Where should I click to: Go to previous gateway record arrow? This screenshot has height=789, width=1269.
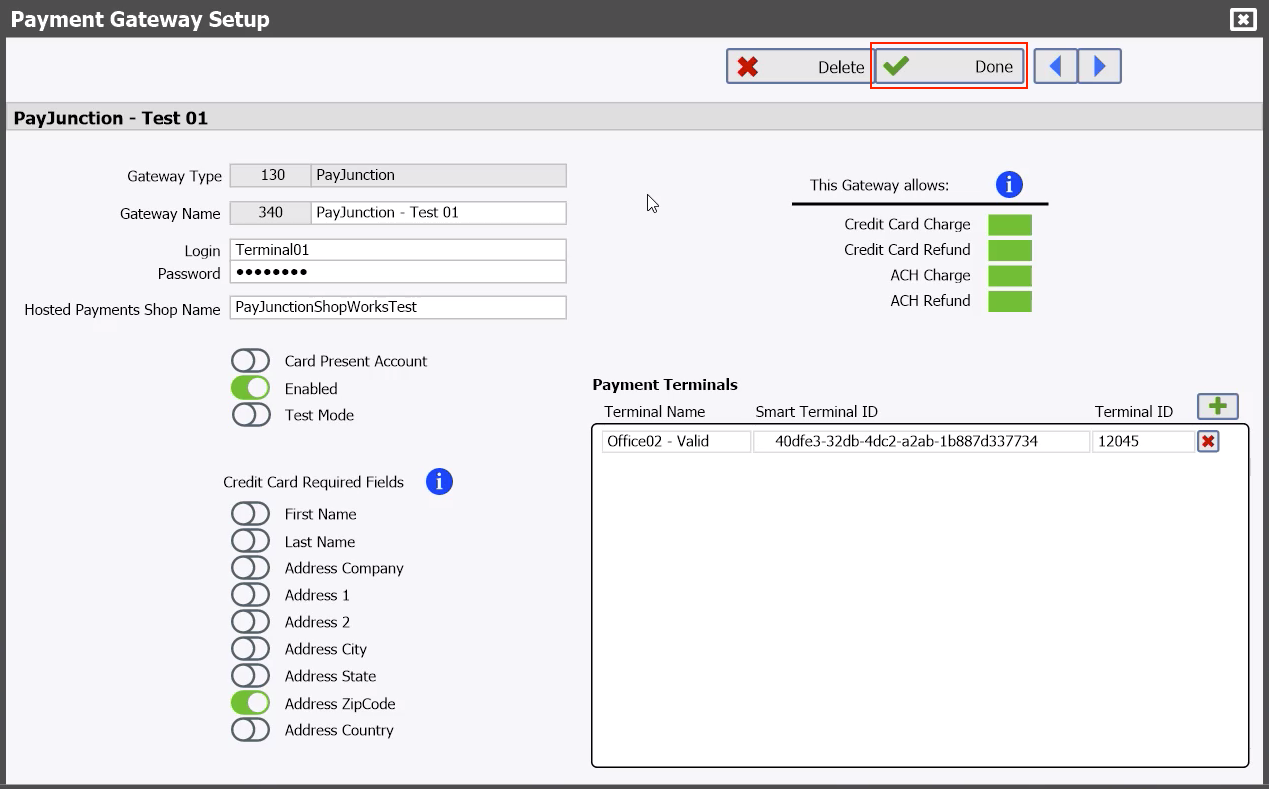click(1055, 67)
